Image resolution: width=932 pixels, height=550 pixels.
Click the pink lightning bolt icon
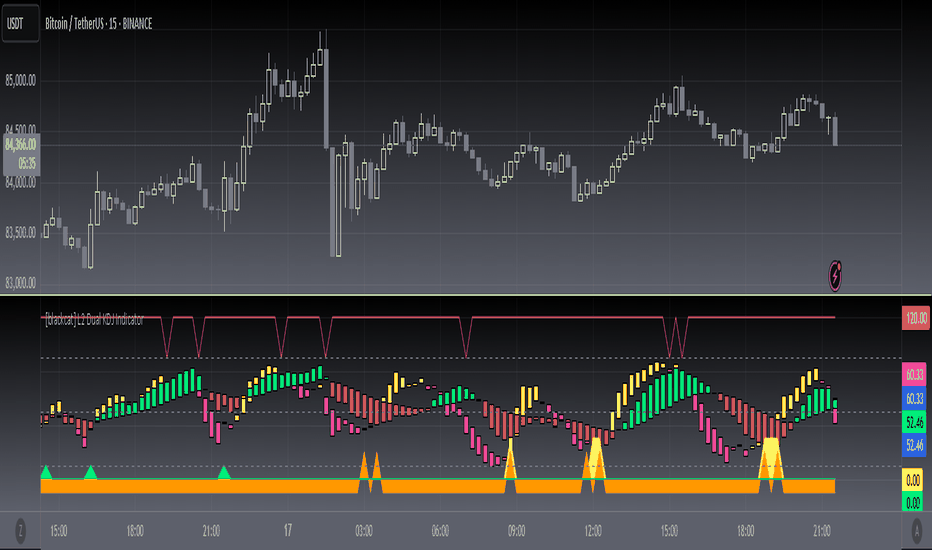tap(835, 276)
